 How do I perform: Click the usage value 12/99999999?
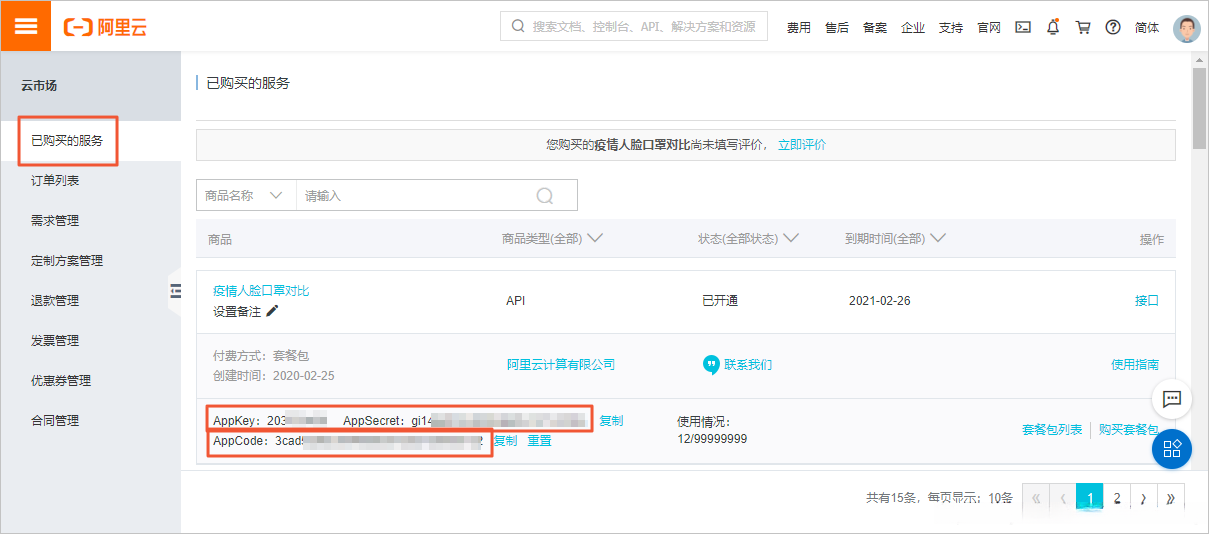pos(712,439)
